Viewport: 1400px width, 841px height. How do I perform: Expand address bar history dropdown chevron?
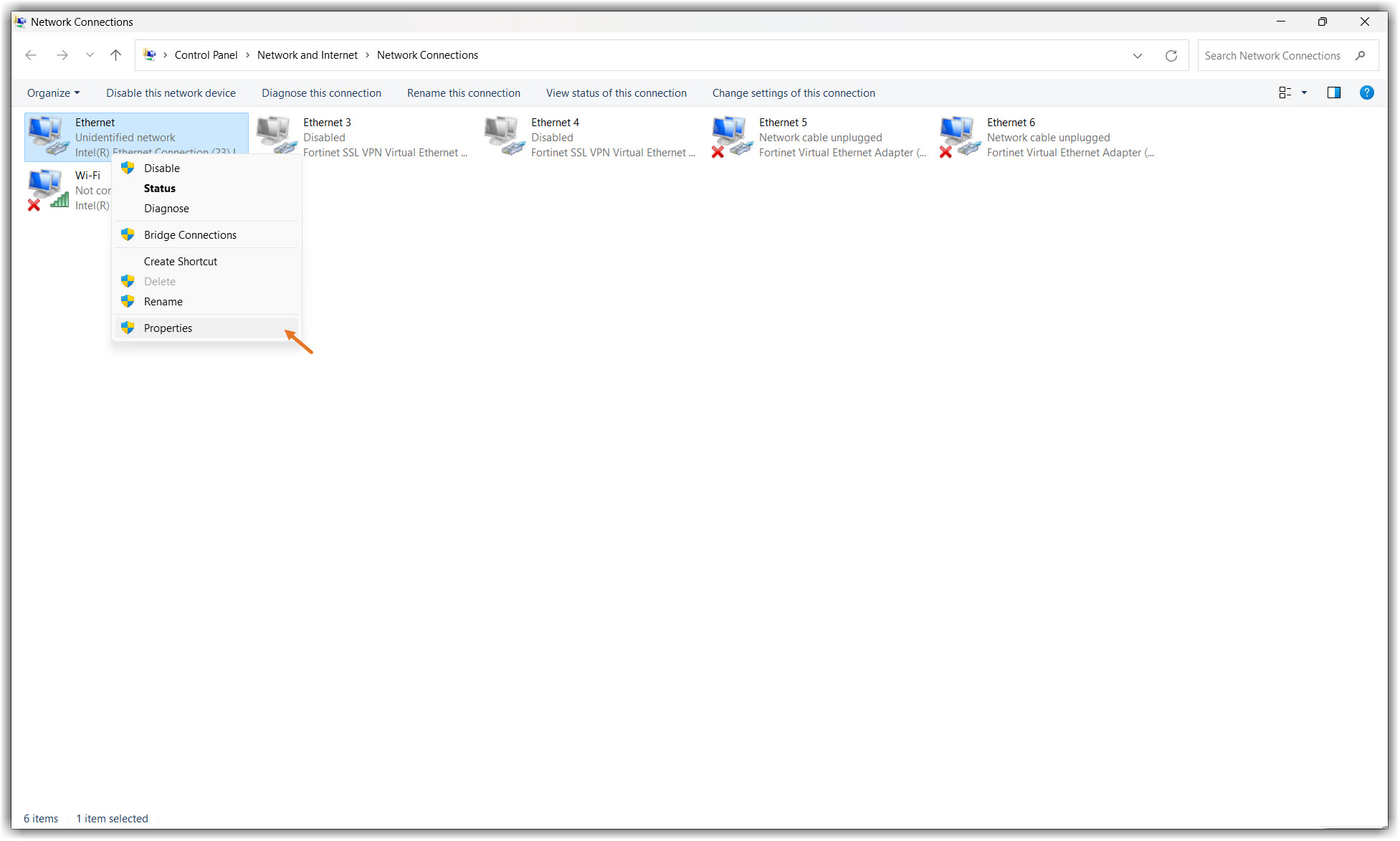(x=1138, y=55)
